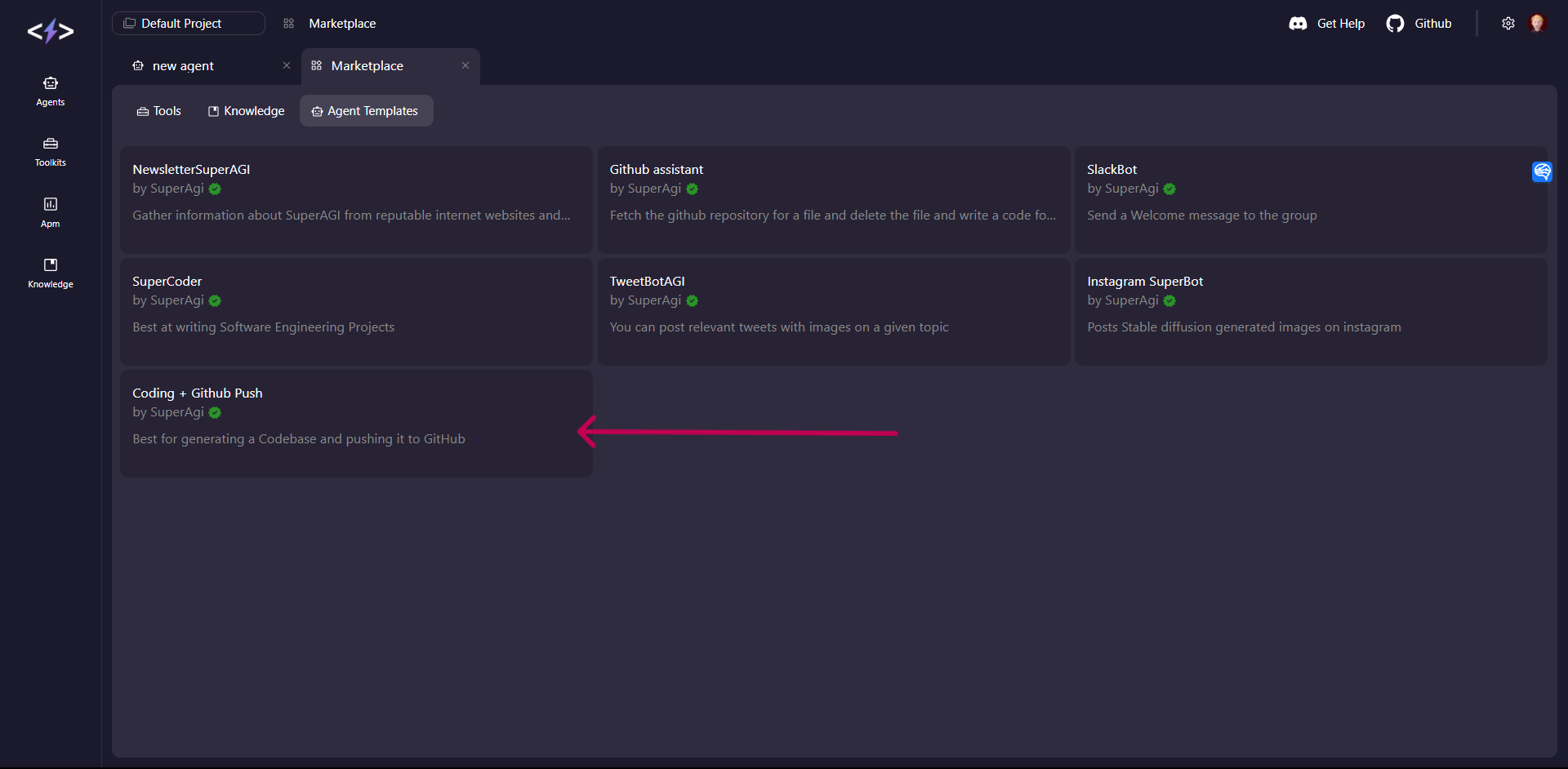Open the Instagram SuperBot template card

tap(1311, 312)
